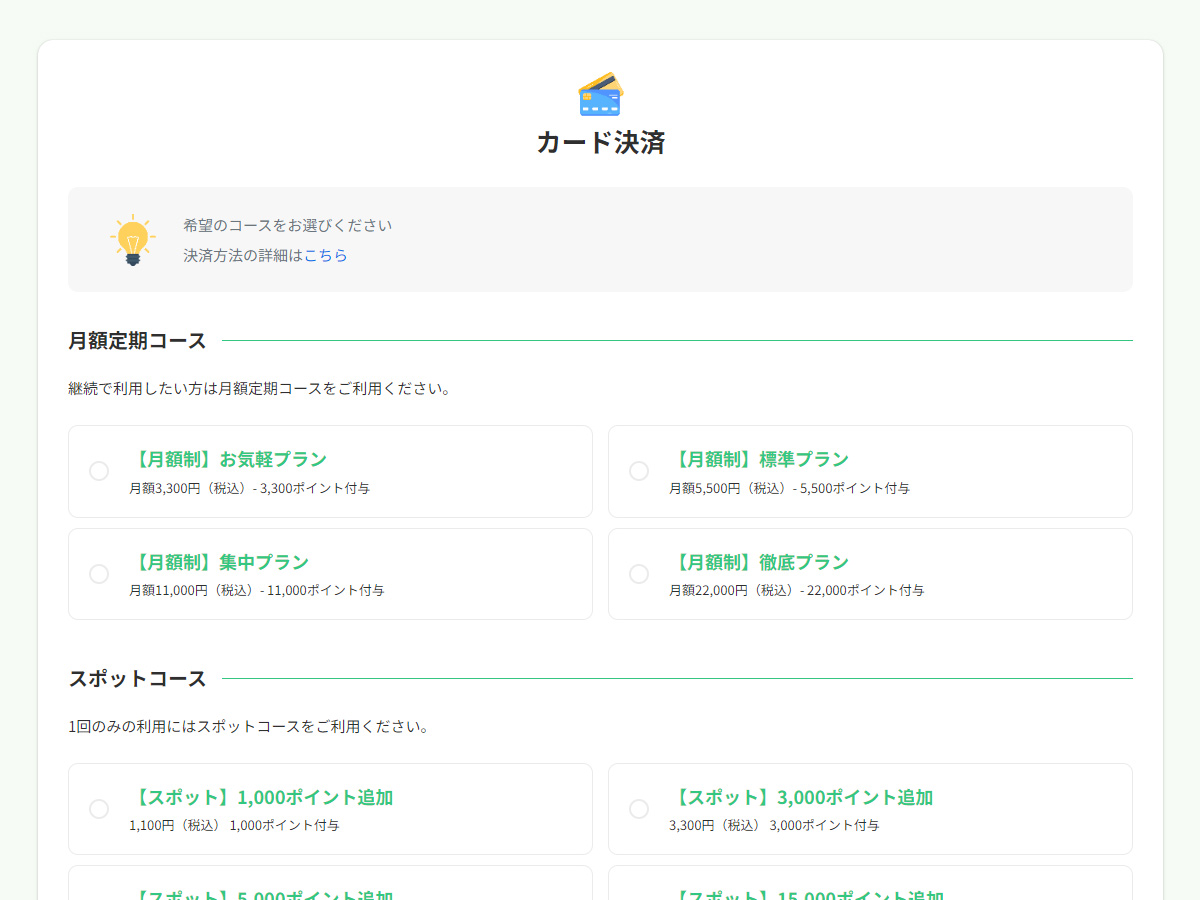Select the 標準プラン radio button
The image size is (1200, 900).
pyautogui.click(x=639, y=471)
